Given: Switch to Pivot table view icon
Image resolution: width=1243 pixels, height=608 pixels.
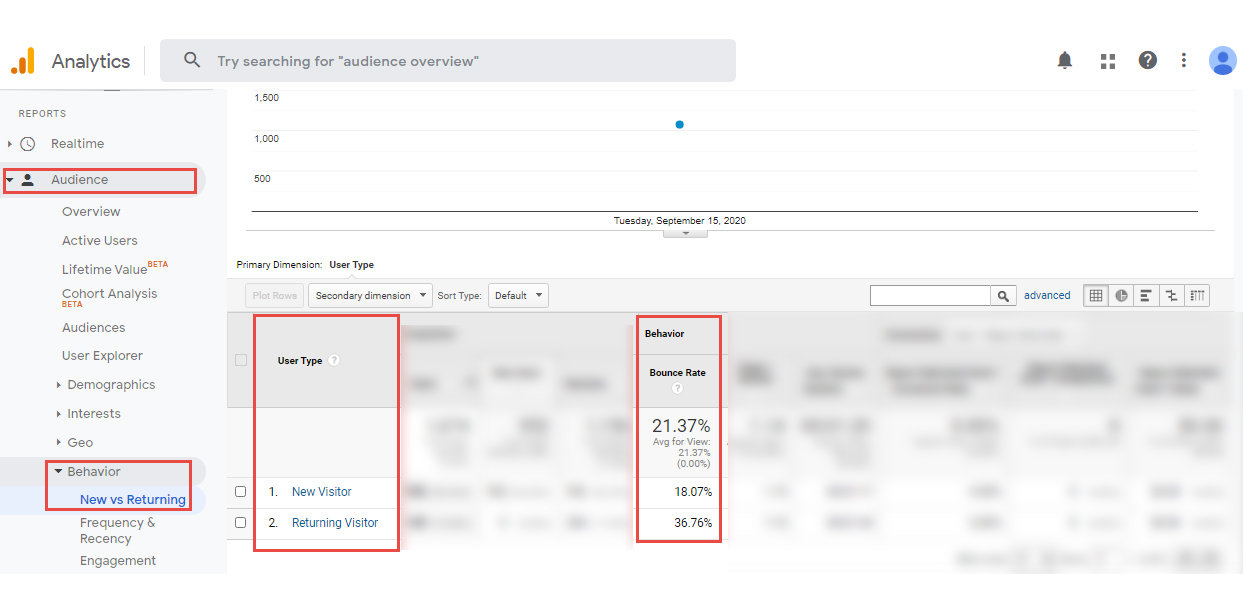Looking at the screenshot, I should click(x=1197, y=295).
